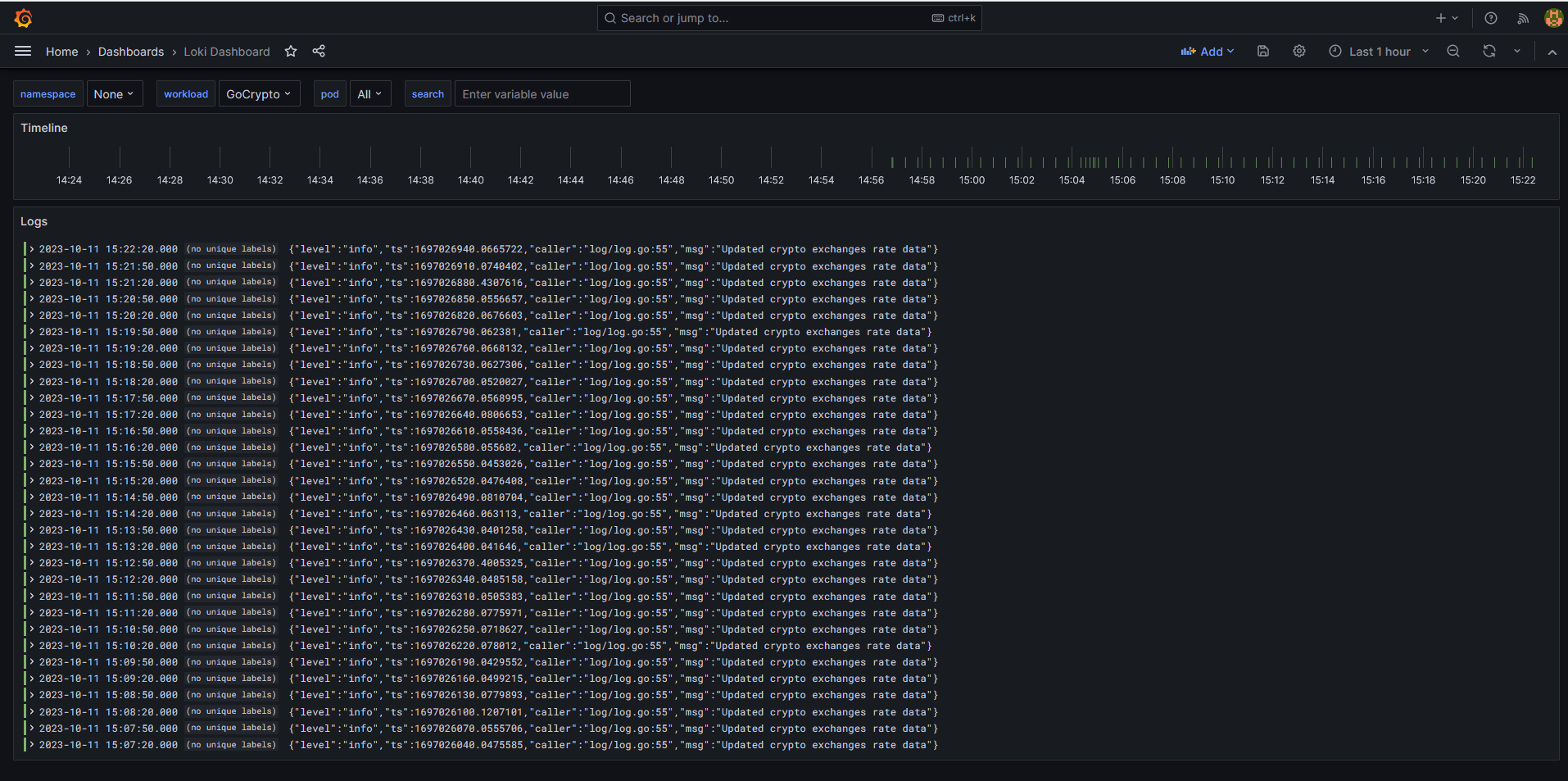Expand log row 15:22:20.000

(32, 249)
